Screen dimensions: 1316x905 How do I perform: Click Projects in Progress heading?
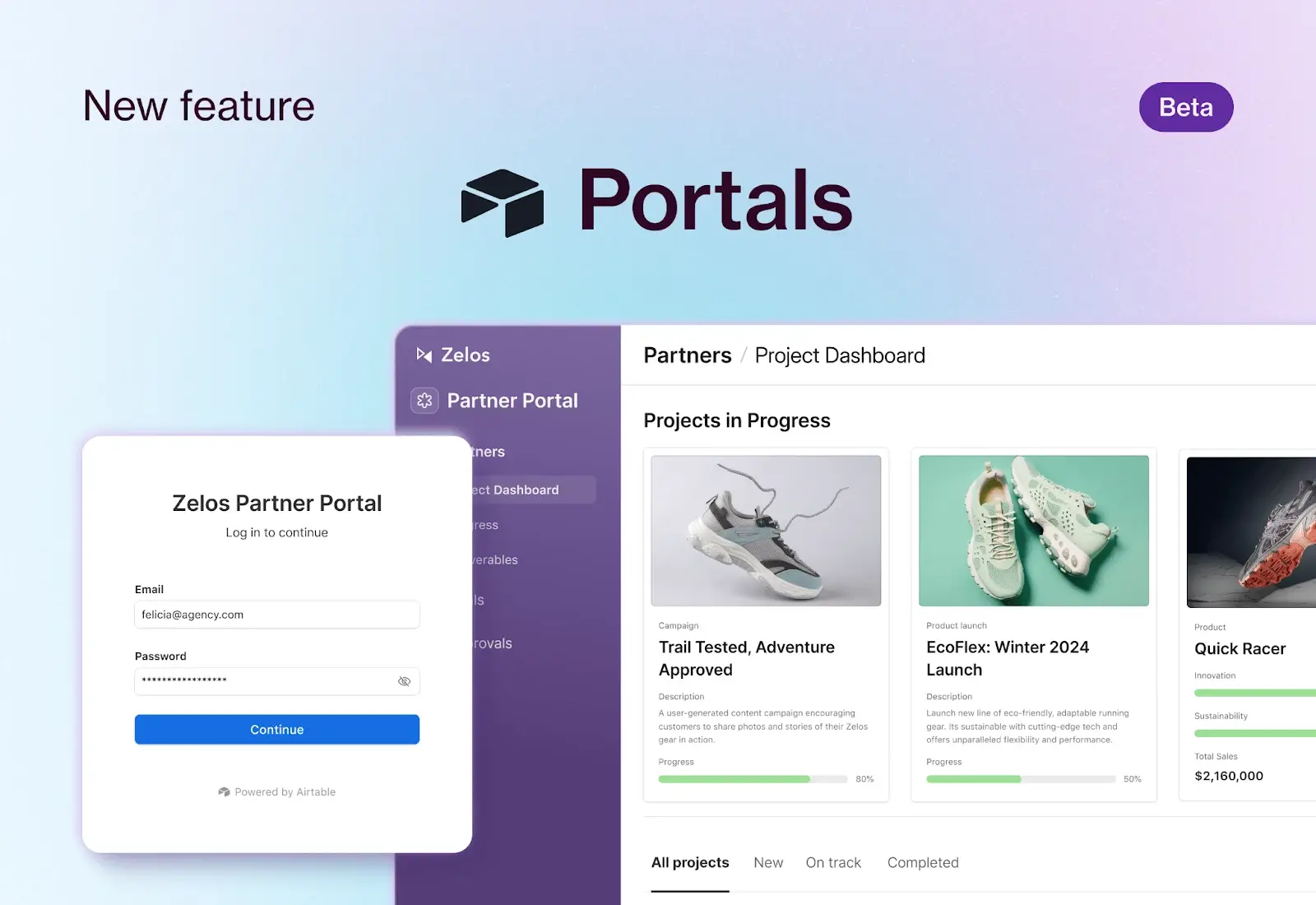tap(737, 420)
